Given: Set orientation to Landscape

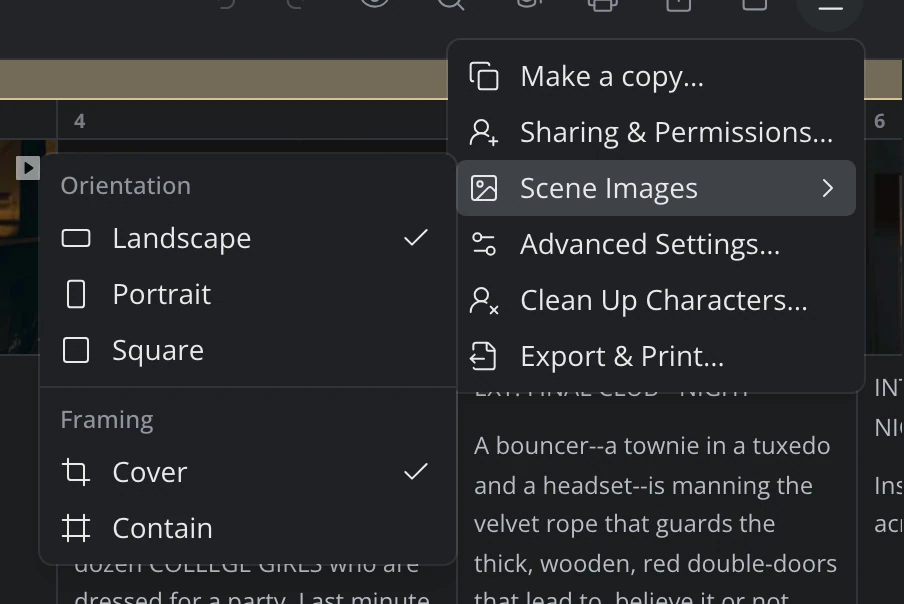Looking at the screenshot, I should click(246, 238).
